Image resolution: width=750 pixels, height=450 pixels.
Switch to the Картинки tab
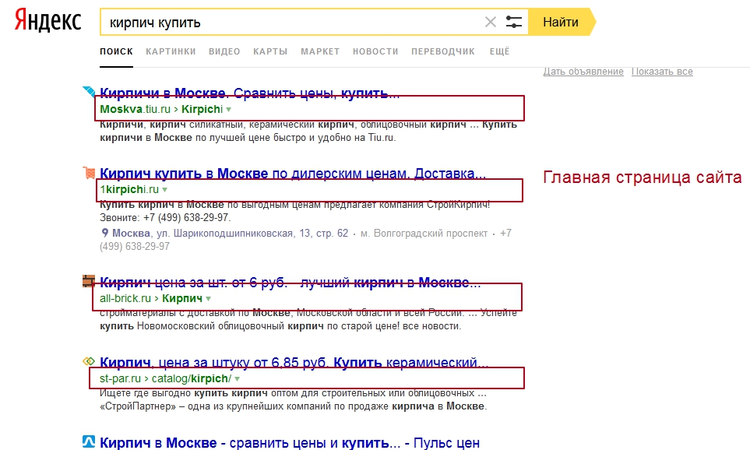click(171, 52)
